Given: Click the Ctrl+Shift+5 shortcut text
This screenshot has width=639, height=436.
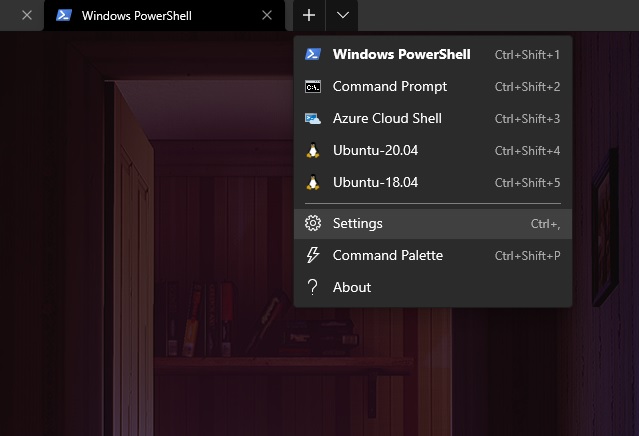Looking at the screenshot, I should pos(527,183).
